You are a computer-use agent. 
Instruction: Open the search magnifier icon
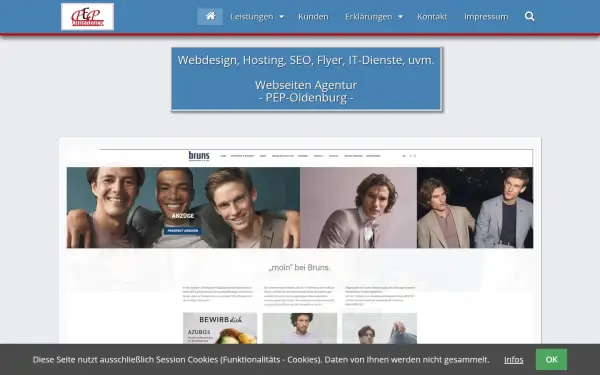(530, 16)
